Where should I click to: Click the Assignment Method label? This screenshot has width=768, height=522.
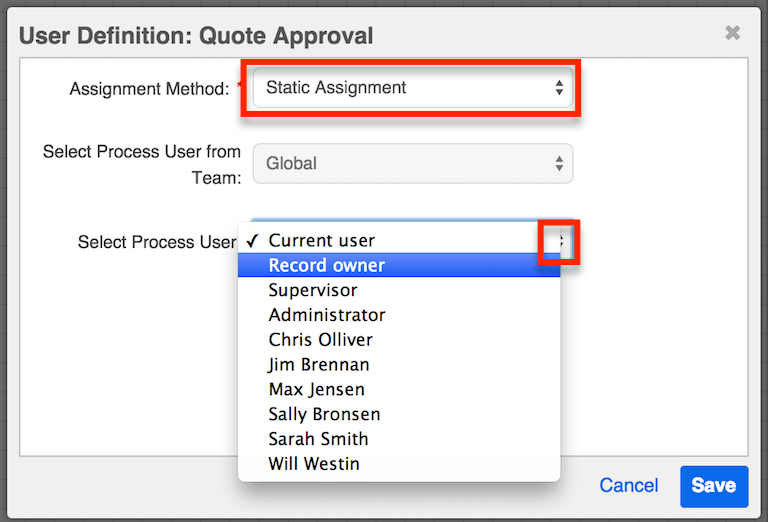tap(149, 90)
